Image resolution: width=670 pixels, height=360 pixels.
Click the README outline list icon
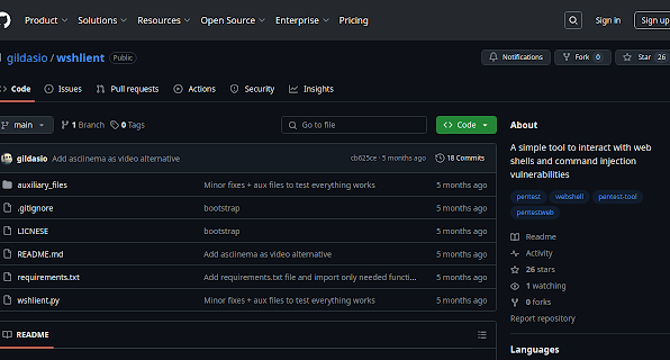click(x=482, y=335)
